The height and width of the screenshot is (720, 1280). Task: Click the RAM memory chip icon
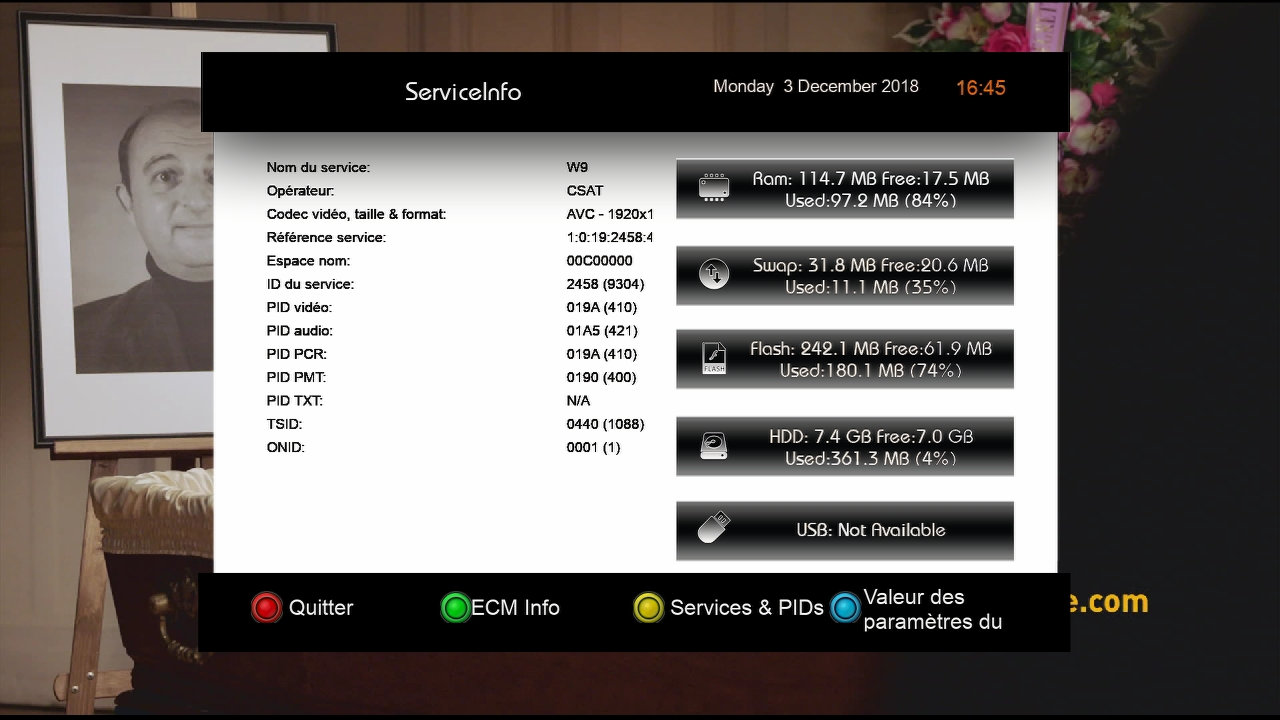(x=713, y=188)
